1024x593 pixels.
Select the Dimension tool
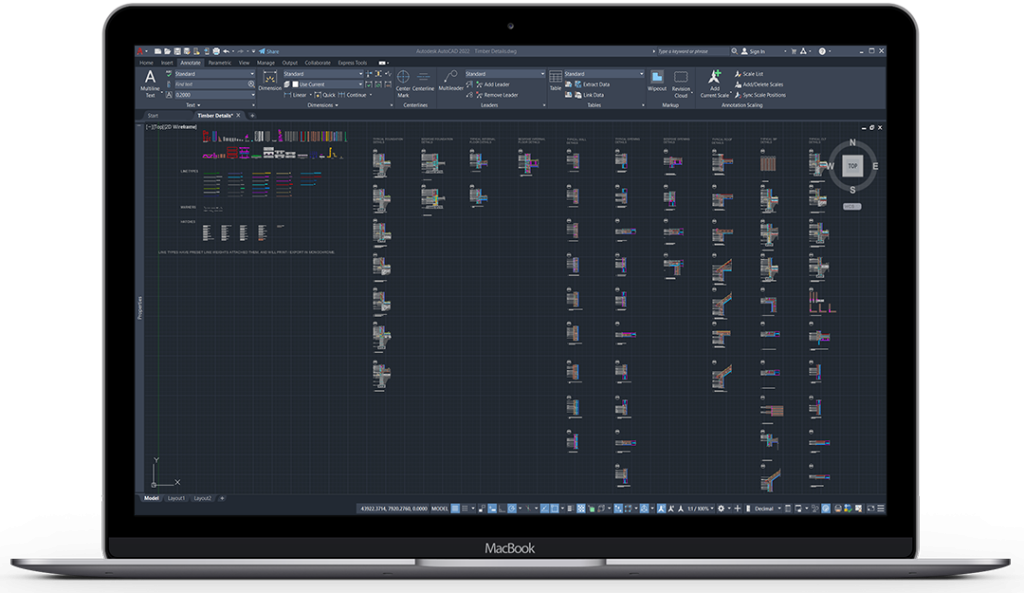[269, 82]
